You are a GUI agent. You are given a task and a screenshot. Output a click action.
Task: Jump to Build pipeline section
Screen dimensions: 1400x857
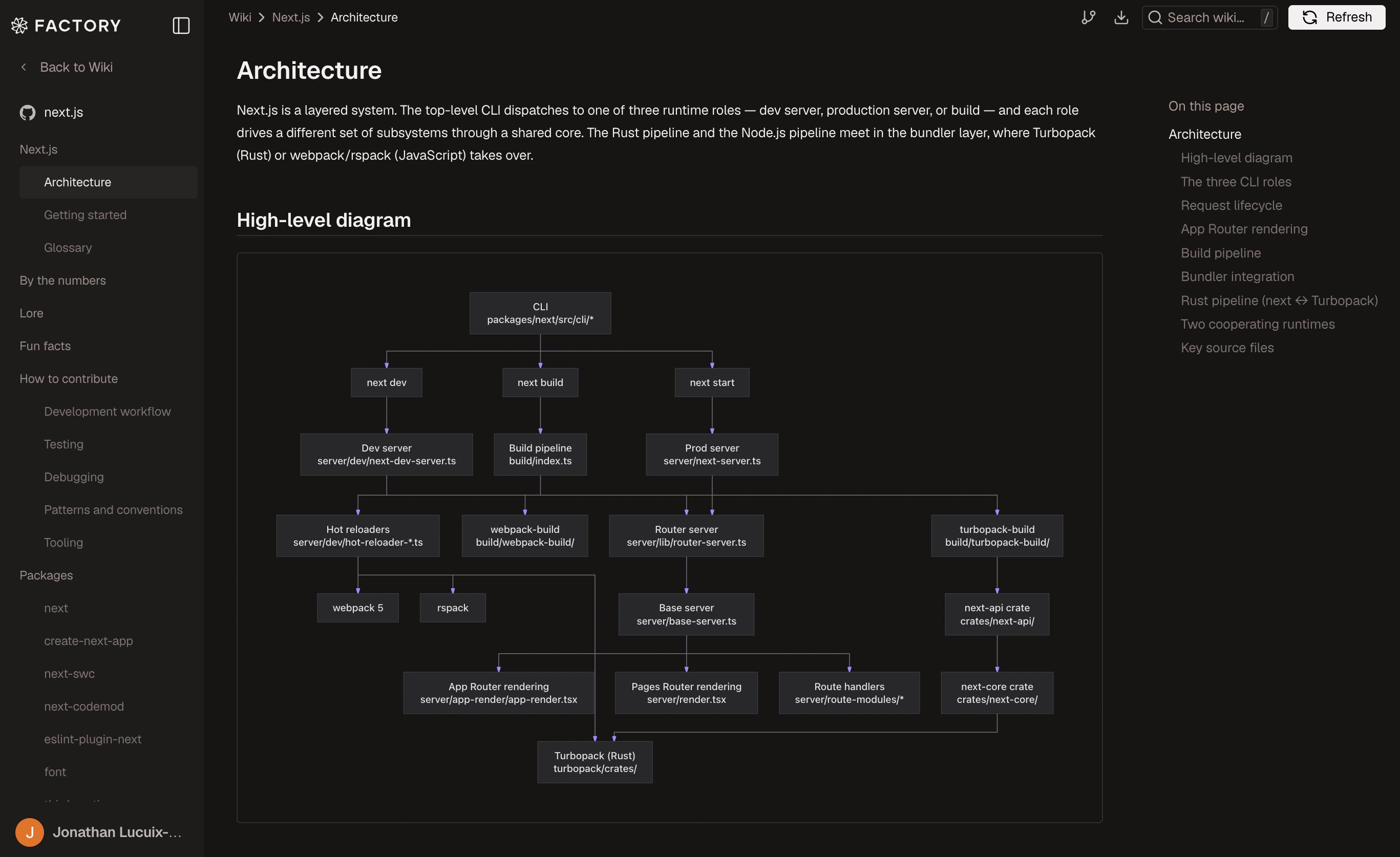1220,253
